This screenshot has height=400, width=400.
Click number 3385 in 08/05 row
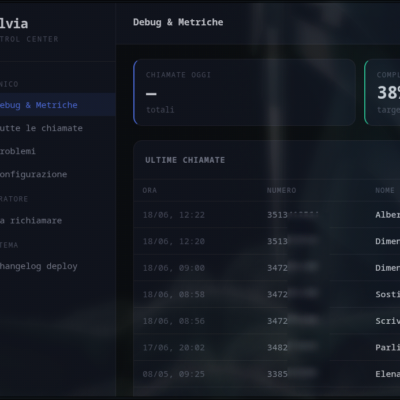coord(277,374)
